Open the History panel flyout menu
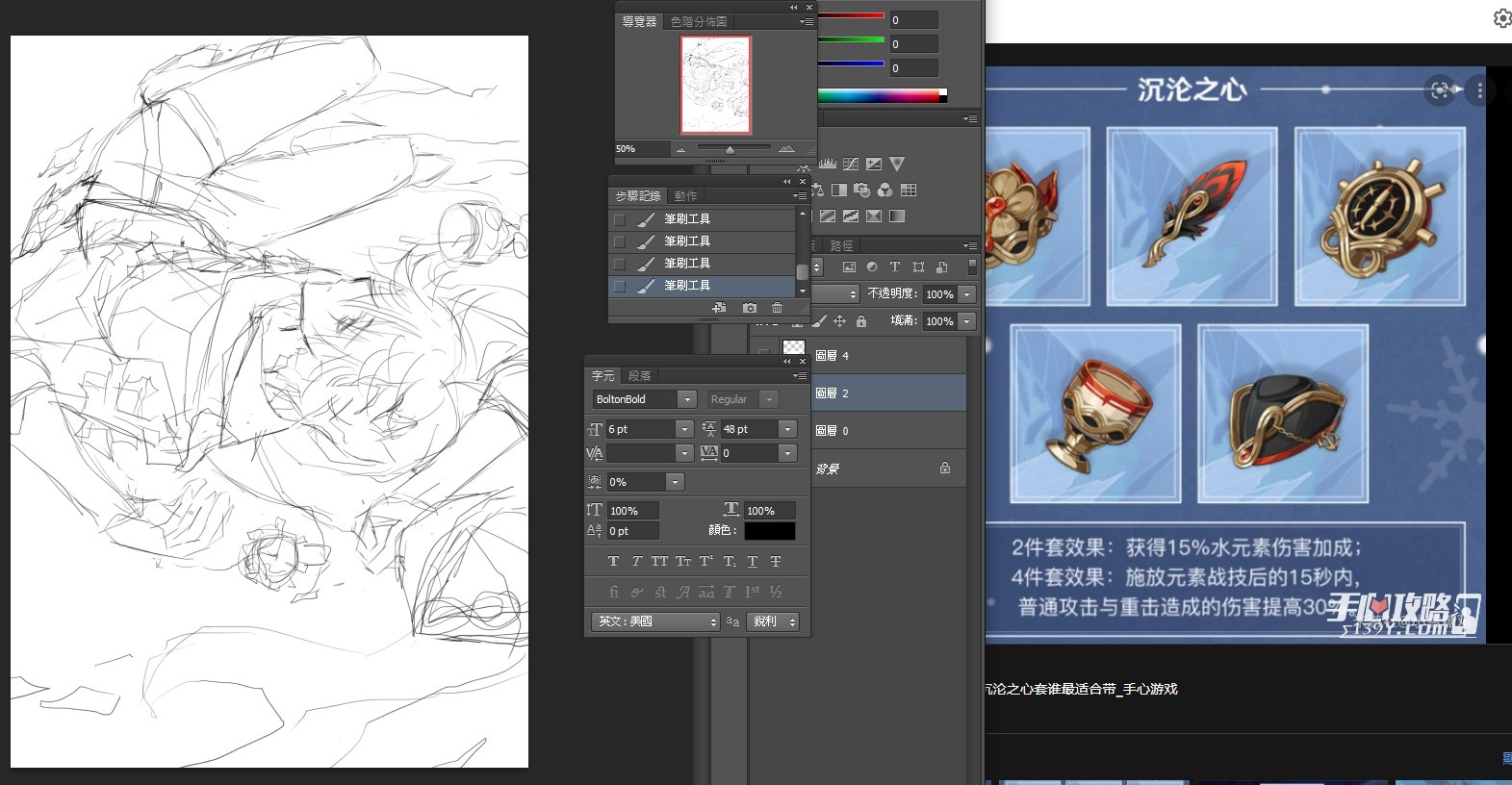Image resolution: width=1512 pixels, height=785 pixels. [799, 196]
